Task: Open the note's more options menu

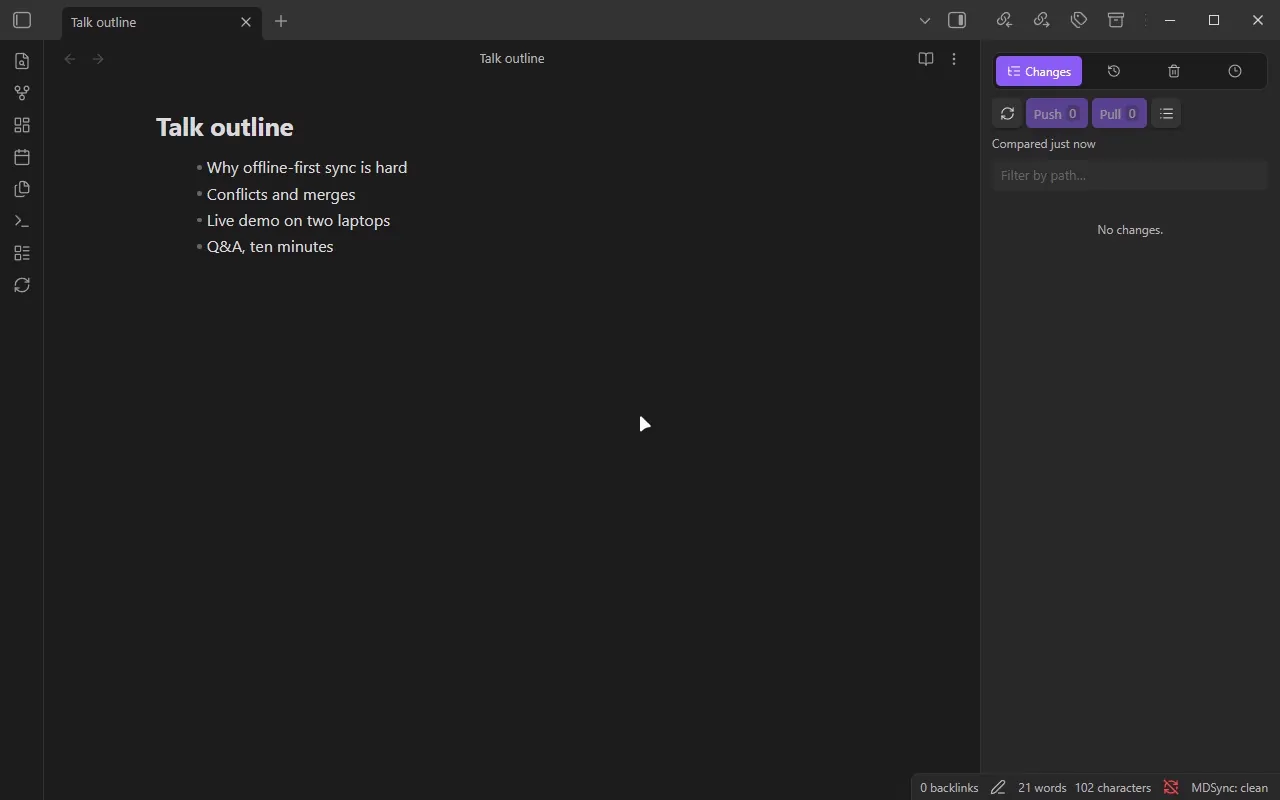Action: (954, 59)
